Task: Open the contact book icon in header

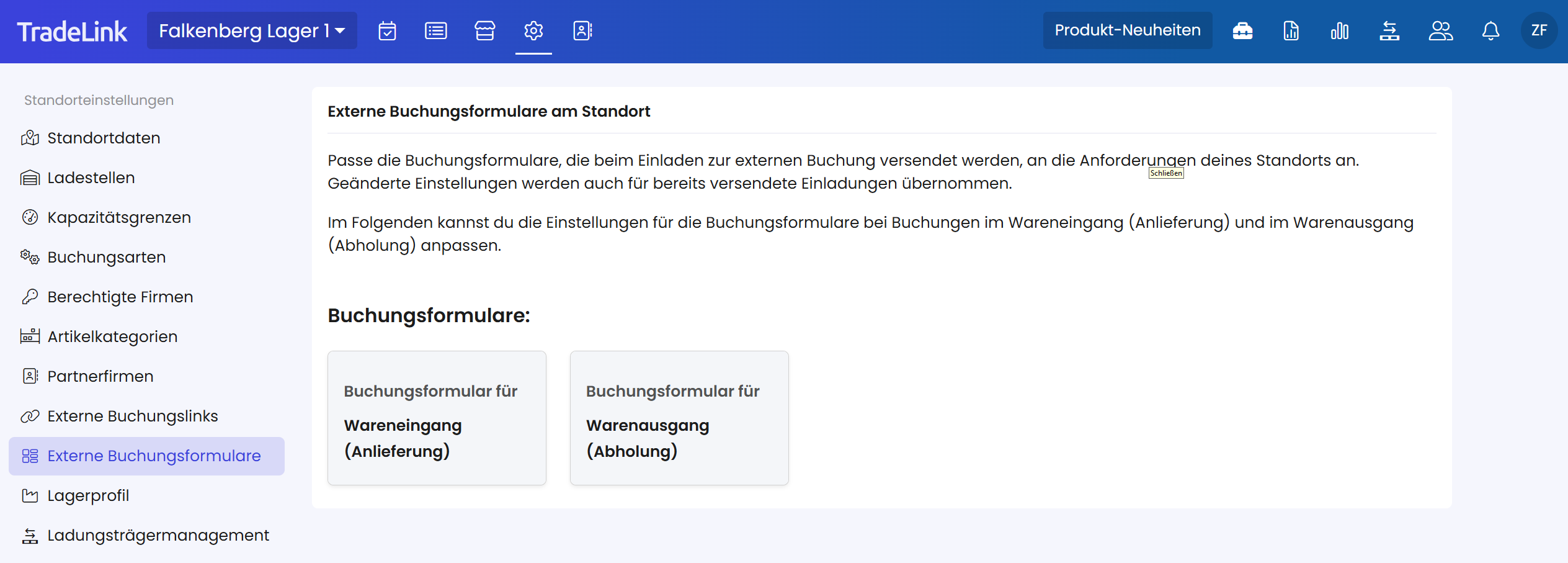Action: point(582,30)
